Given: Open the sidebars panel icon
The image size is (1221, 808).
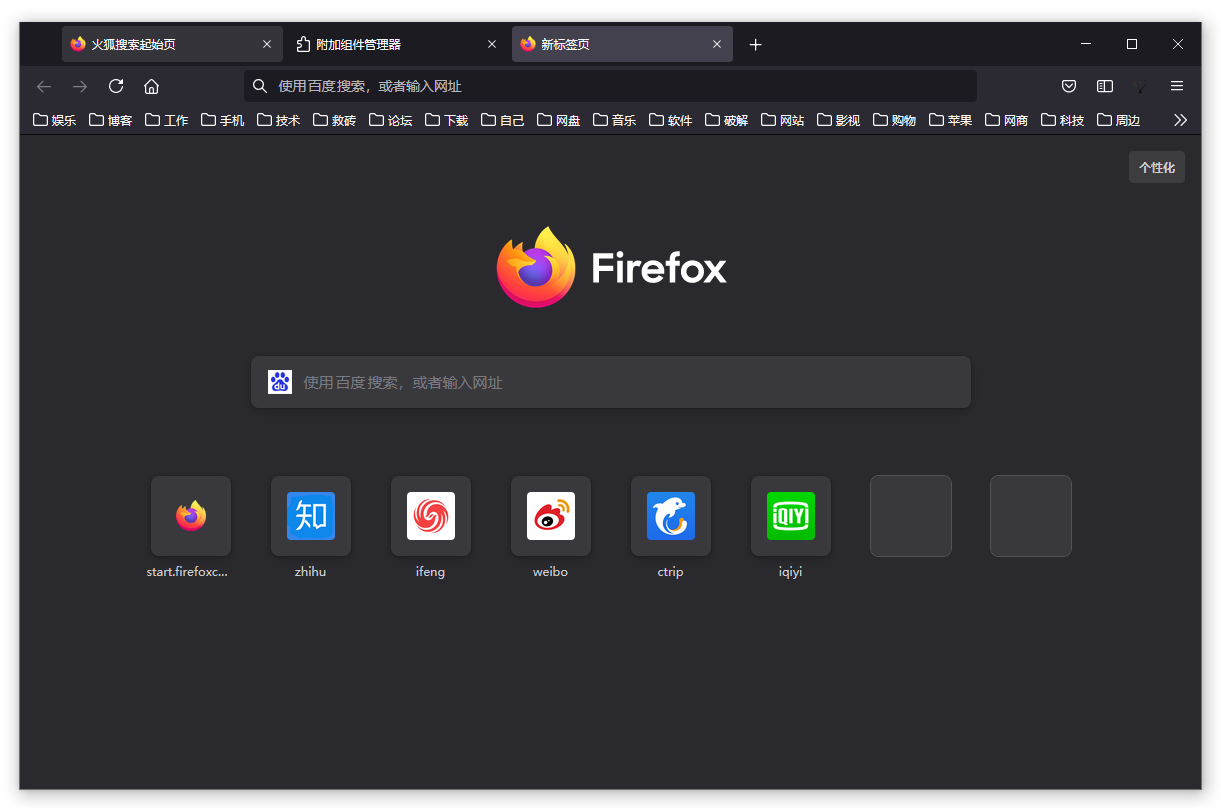Looking at the screenshot, I should point(1104,86).
